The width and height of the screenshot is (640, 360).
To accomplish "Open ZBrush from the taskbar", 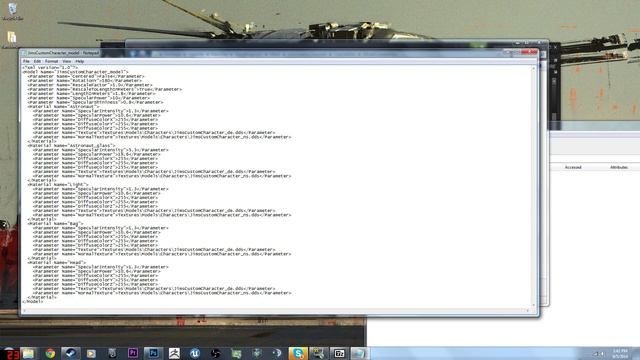I will (x=174, y=353).
